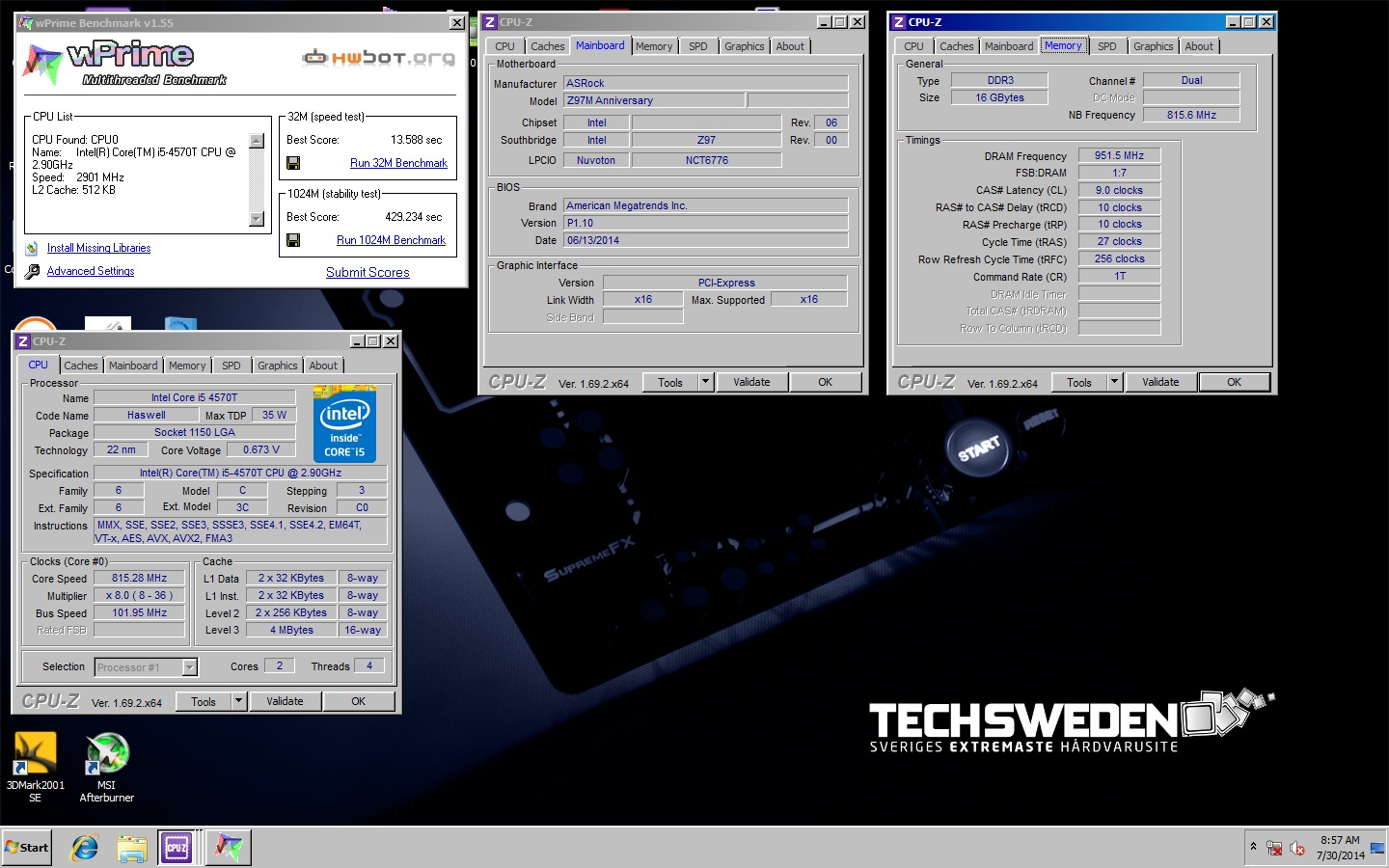Switch to Mainboard tab in CPU window
1389x868 pixels.
pos(133,366)
